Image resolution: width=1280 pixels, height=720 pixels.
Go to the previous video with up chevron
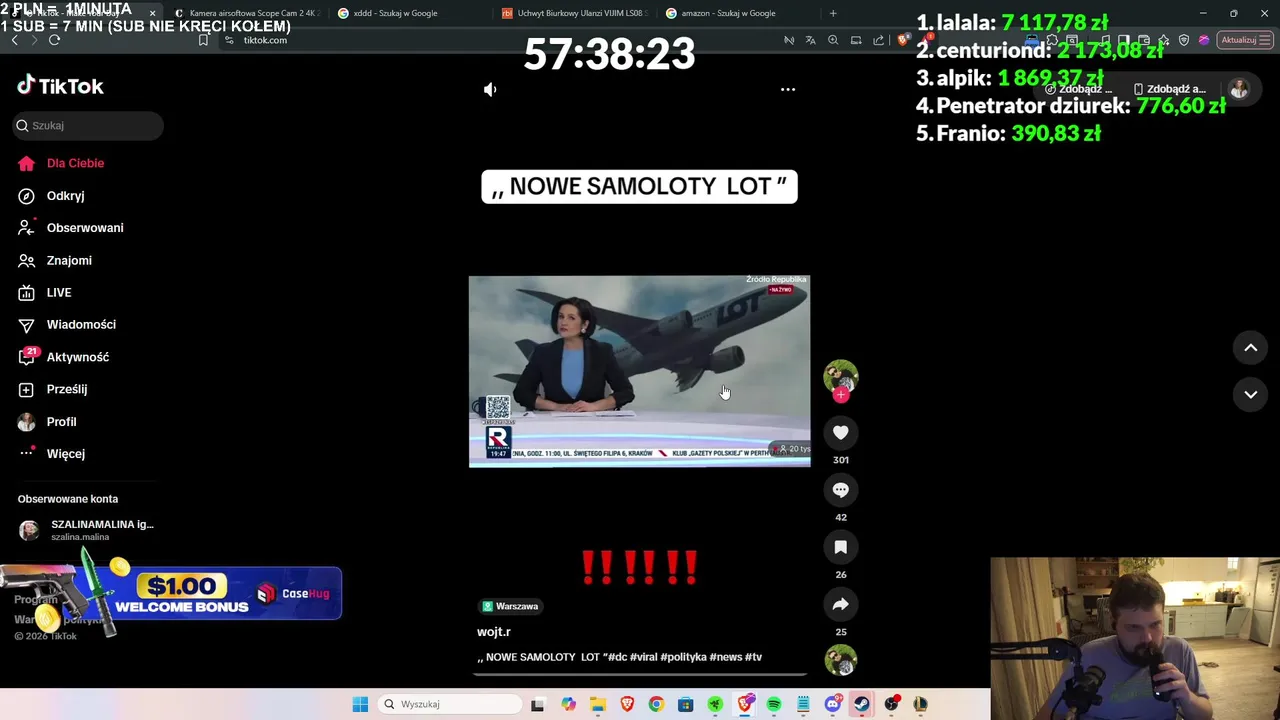click(x=1250, y=347)
